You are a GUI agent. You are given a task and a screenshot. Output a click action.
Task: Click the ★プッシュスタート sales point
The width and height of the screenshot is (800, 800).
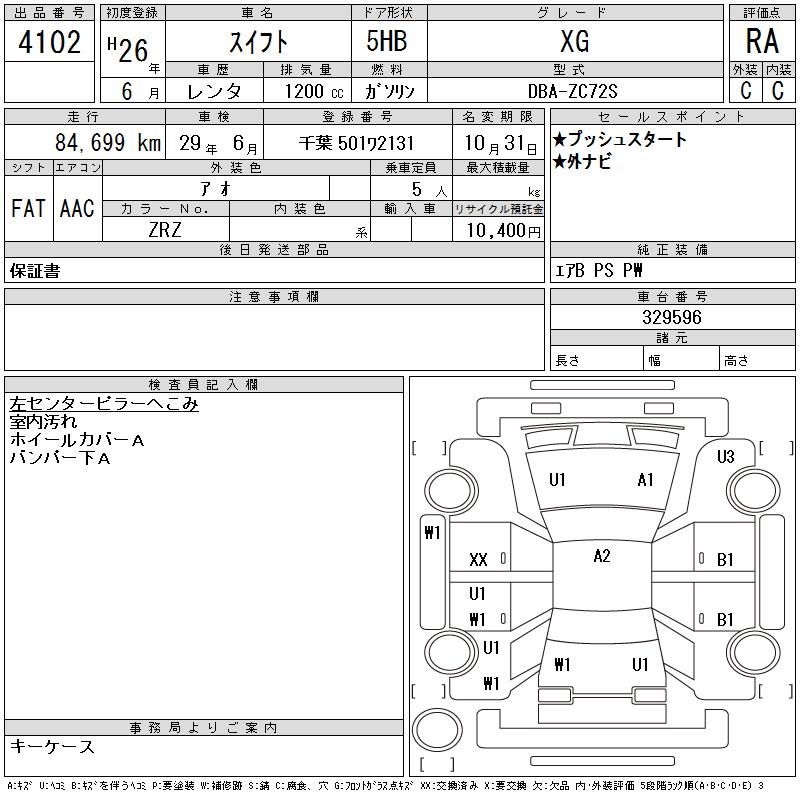coord(620,139)
